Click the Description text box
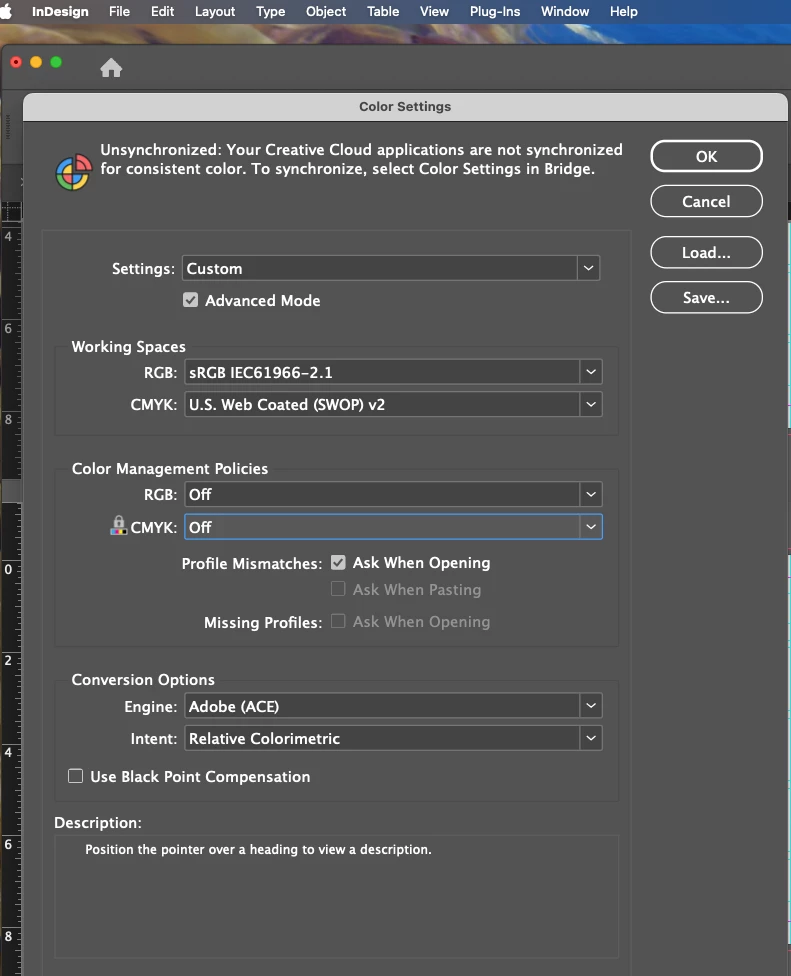Image resolution: width=791 pixels, height=976 pixels. pyautogui.click(x=337, y=896)
